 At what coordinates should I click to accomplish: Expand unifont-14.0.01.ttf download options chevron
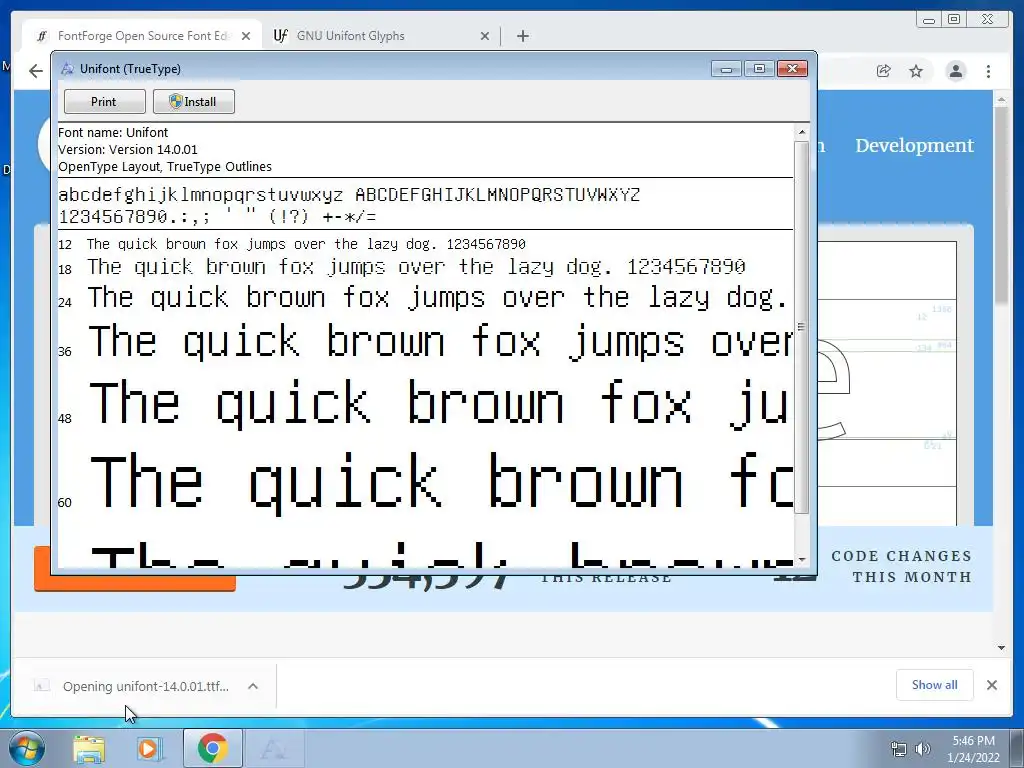coord(253,686)
